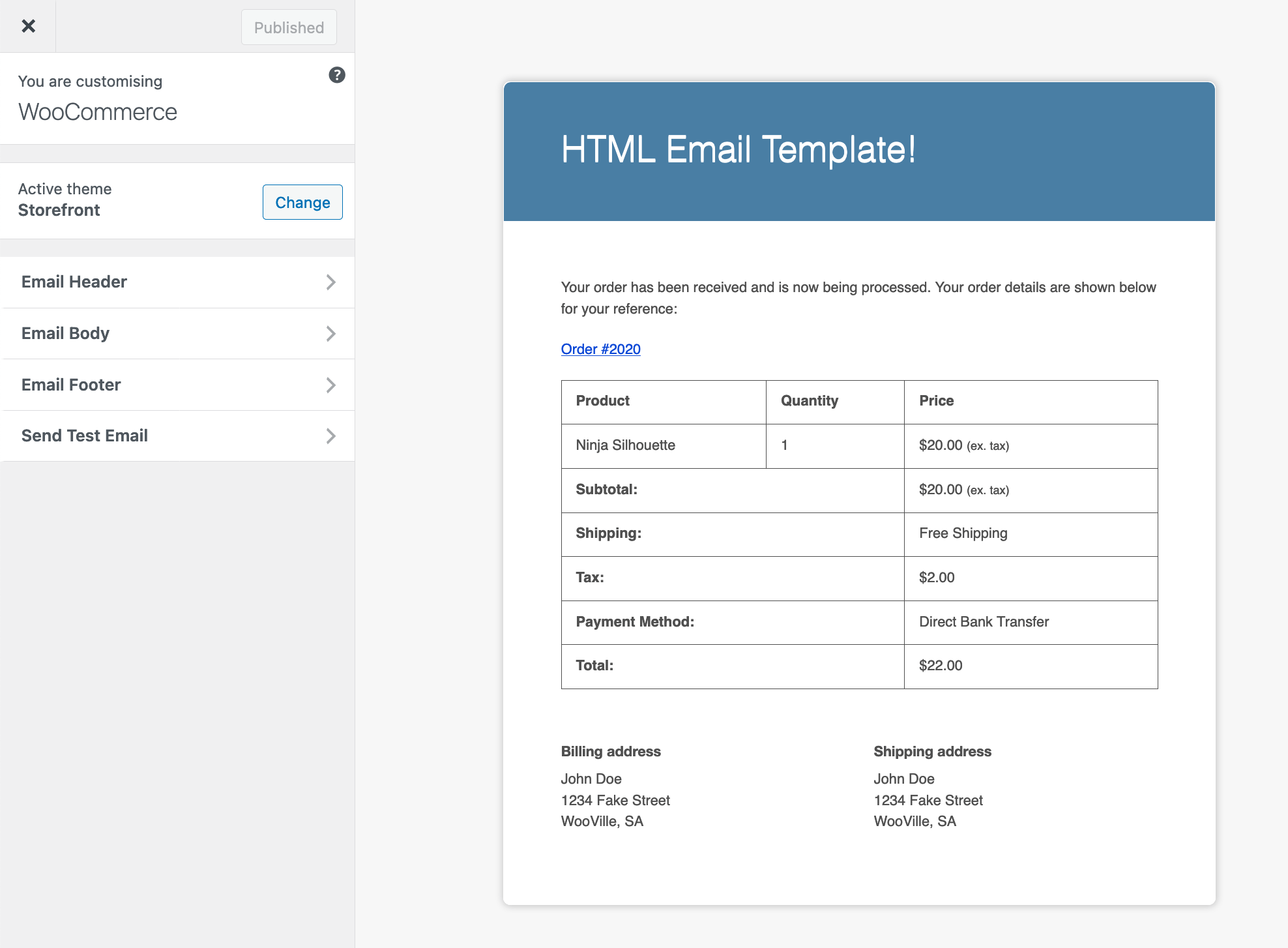Viewport: 1288px width, 948px height.
Task: Open the Order #2020 link
Action: point(600,349)
